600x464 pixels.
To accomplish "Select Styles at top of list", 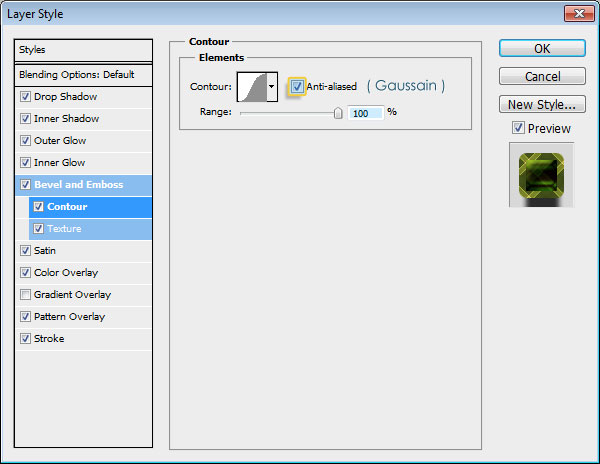I will (84, 50).
